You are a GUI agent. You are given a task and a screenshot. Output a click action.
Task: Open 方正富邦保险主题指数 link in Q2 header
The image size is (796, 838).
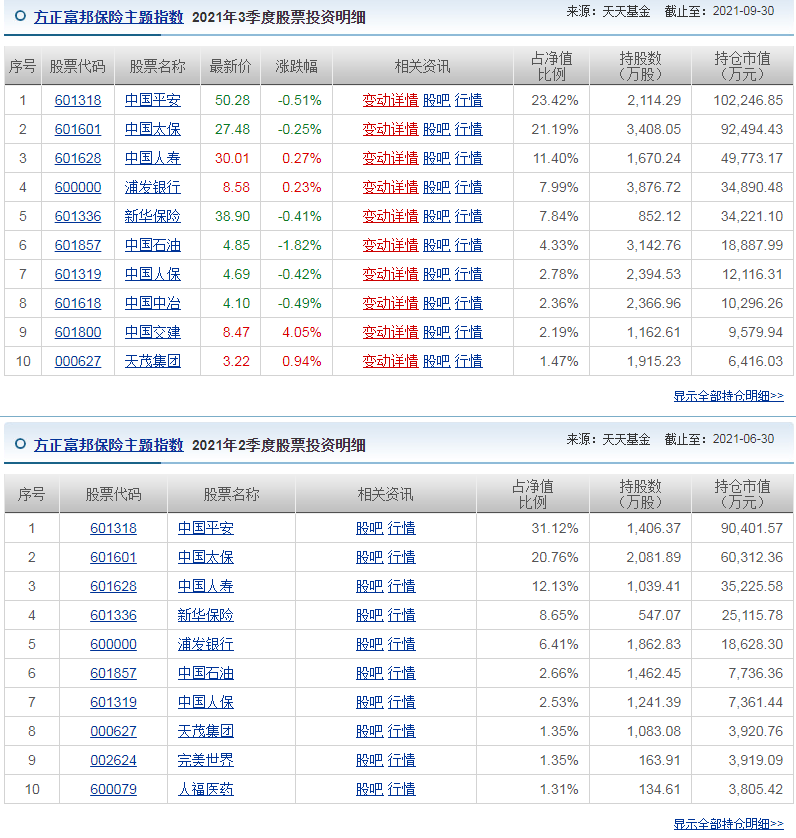(x=109, y=445)
